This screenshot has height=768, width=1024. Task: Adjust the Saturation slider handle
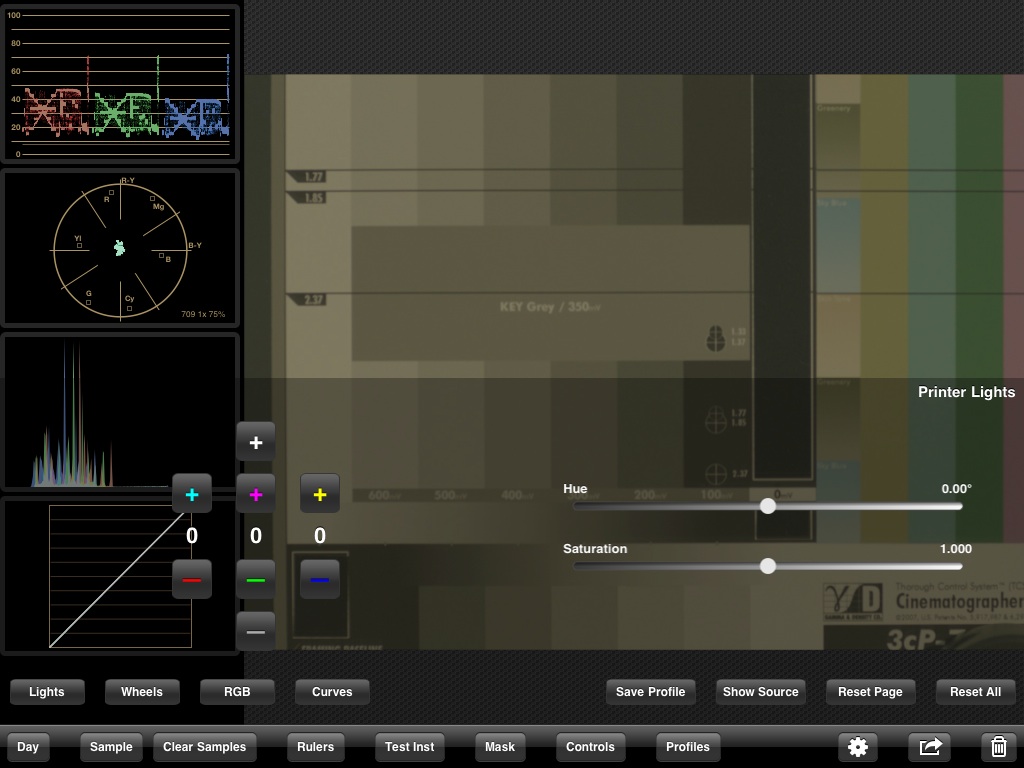tap(768, 566)
